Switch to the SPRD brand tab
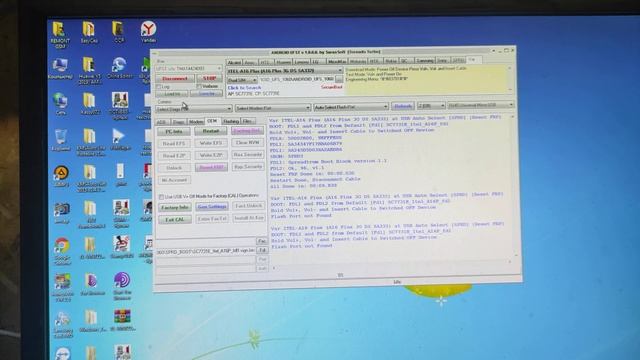Image resolution: width=640 pixels, height=360 pixels. tap(458, 60)
